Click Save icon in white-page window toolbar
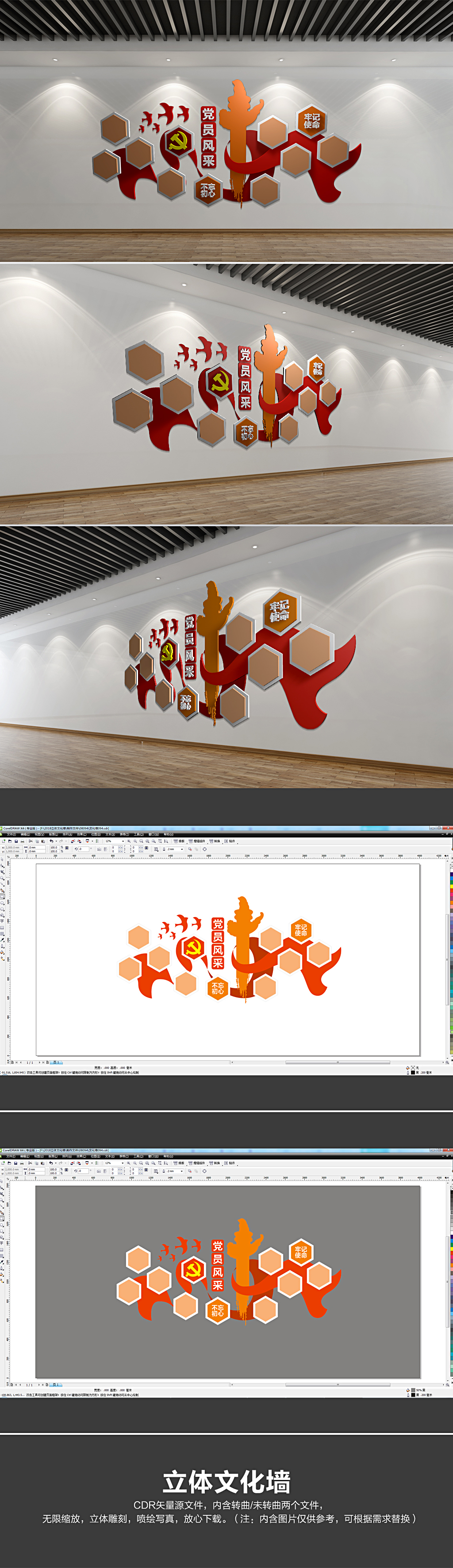Screen dimensions: 453x1568 (x=16, y=840)
